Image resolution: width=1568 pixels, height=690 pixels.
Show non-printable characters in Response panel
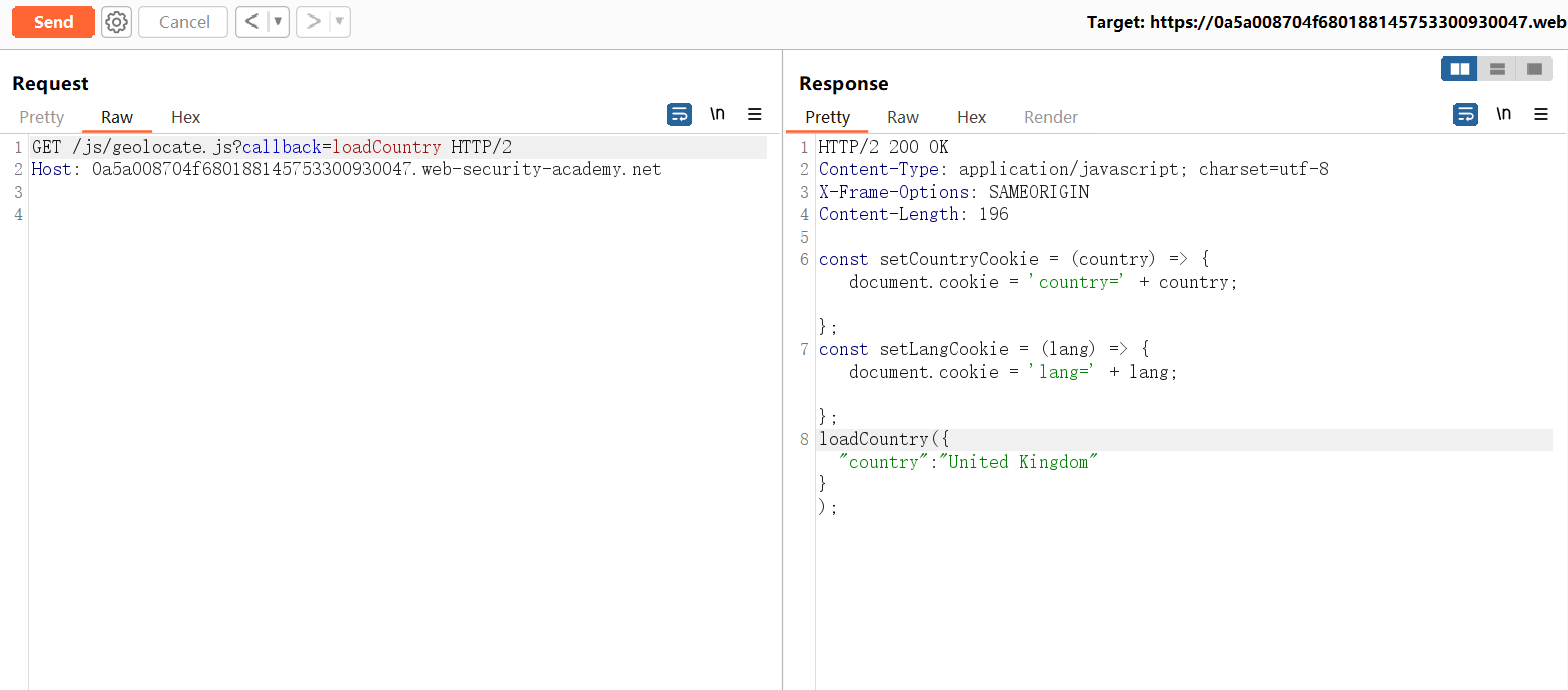tap(1503, 114)
